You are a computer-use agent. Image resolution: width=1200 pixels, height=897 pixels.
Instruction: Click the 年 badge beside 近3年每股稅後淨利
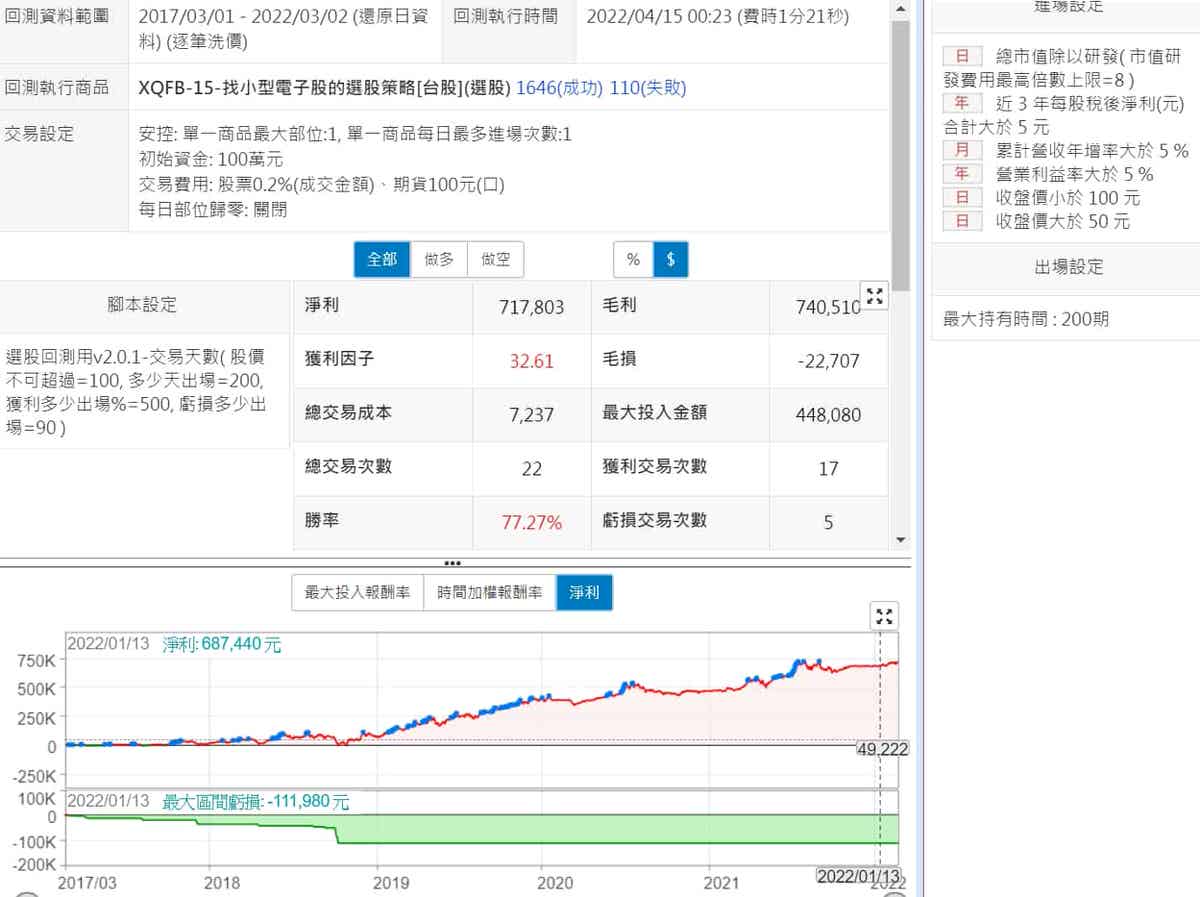962,103
